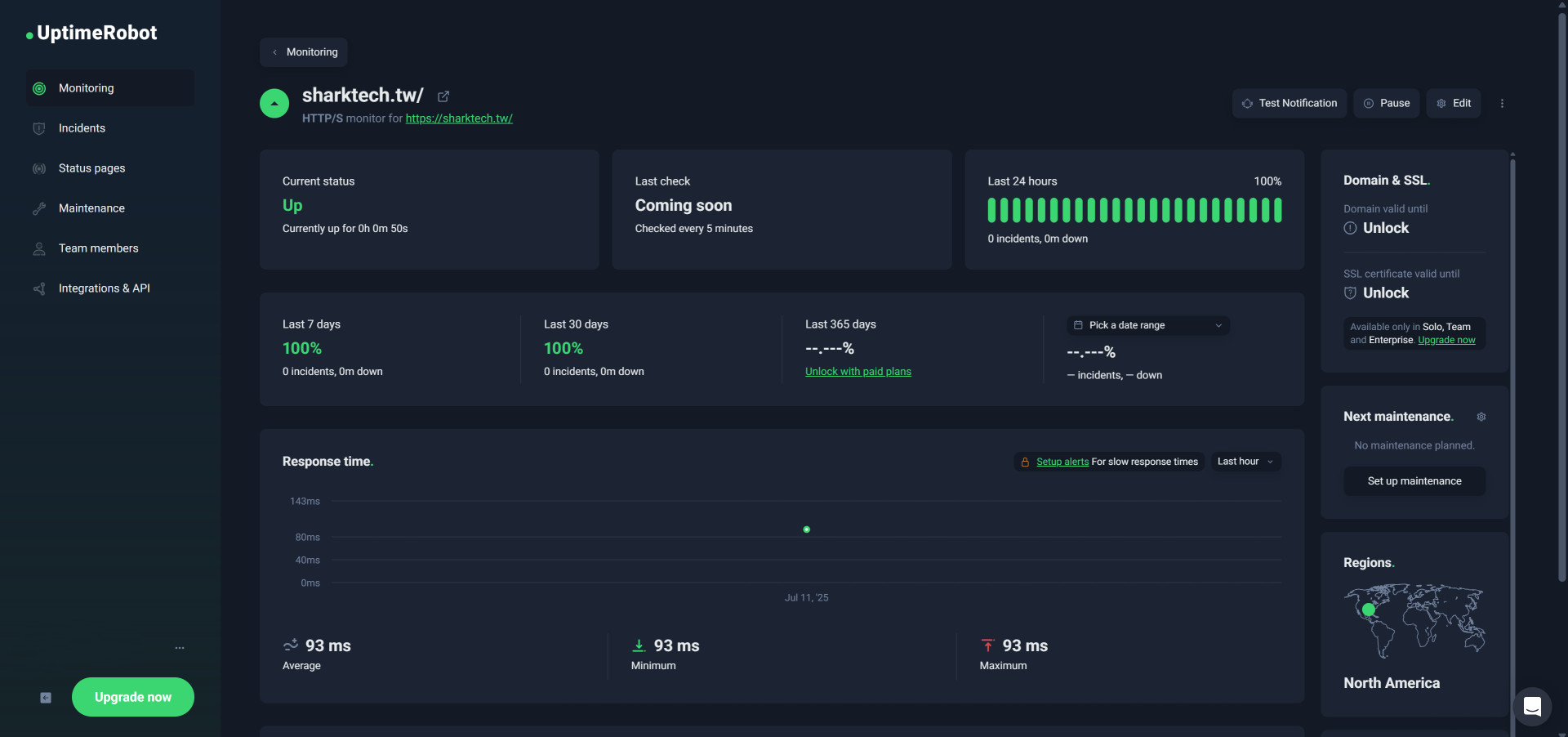The height and width of the screenshot is (737, 1568).
Task: Click the response time data point on chart
Action: coord(807,529)
